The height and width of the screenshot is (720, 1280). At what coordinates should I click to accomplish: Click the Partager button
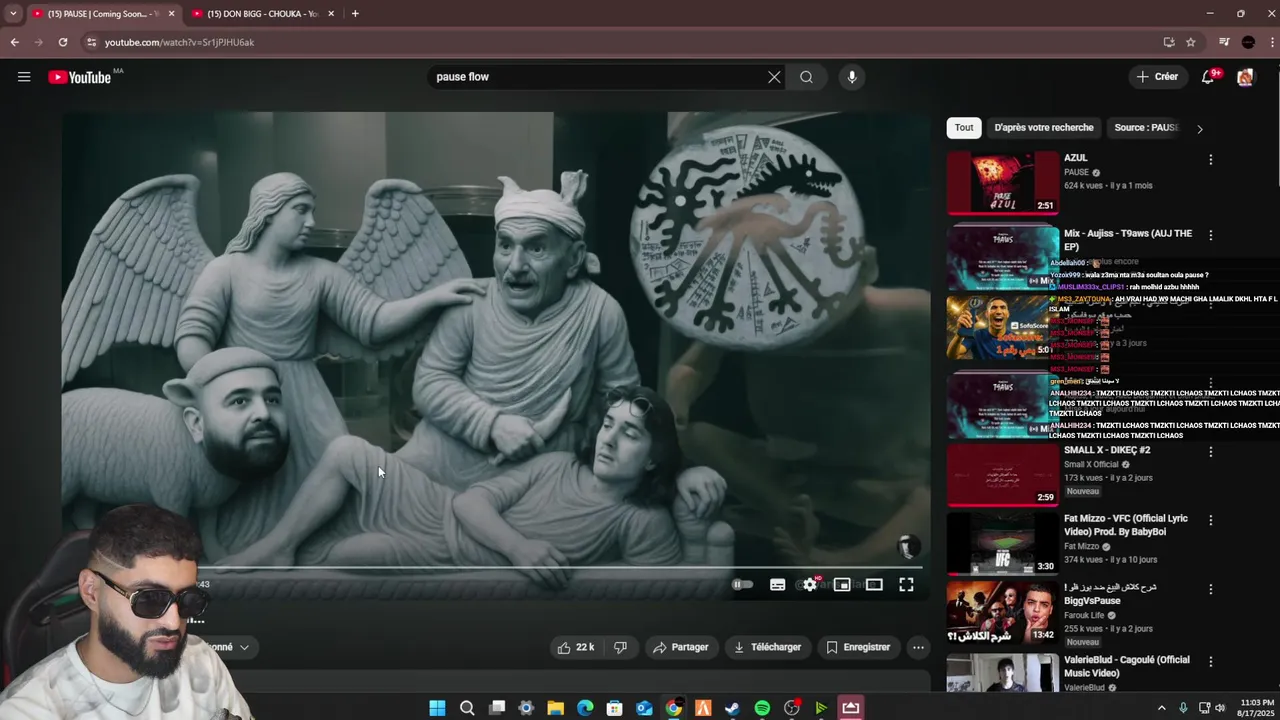click(x=680, y=647)
